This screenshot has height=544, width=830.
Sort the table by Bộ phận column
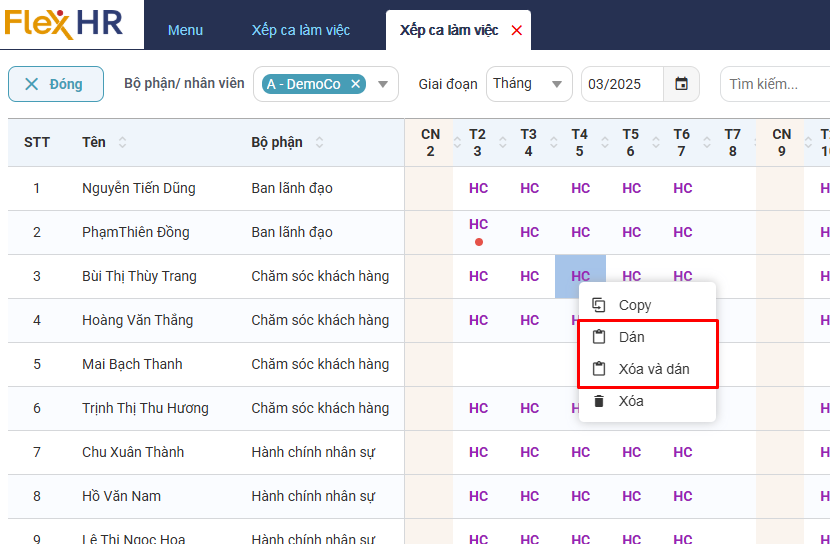319,142
